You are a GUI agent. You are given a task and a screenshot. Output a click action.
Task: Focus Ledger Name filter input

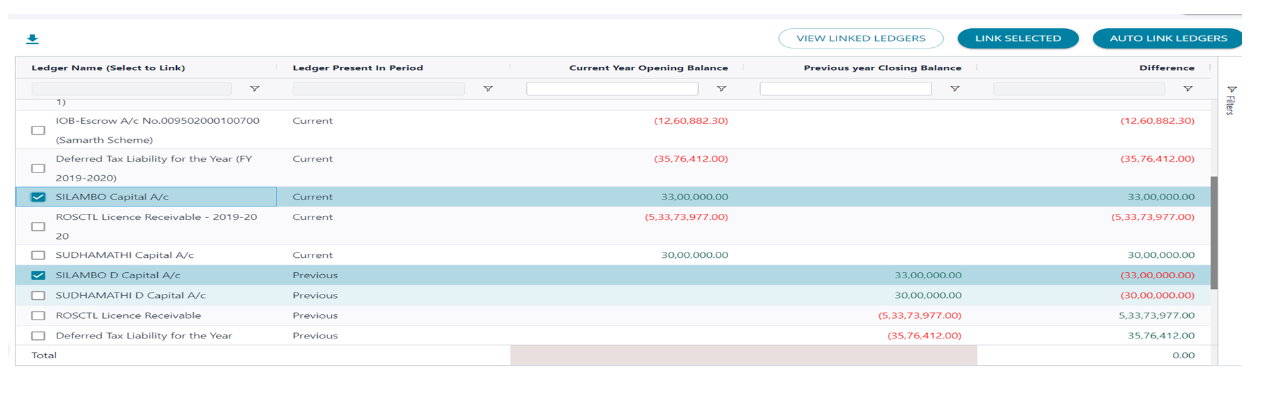pyautogui.click(x=131, y=89)
